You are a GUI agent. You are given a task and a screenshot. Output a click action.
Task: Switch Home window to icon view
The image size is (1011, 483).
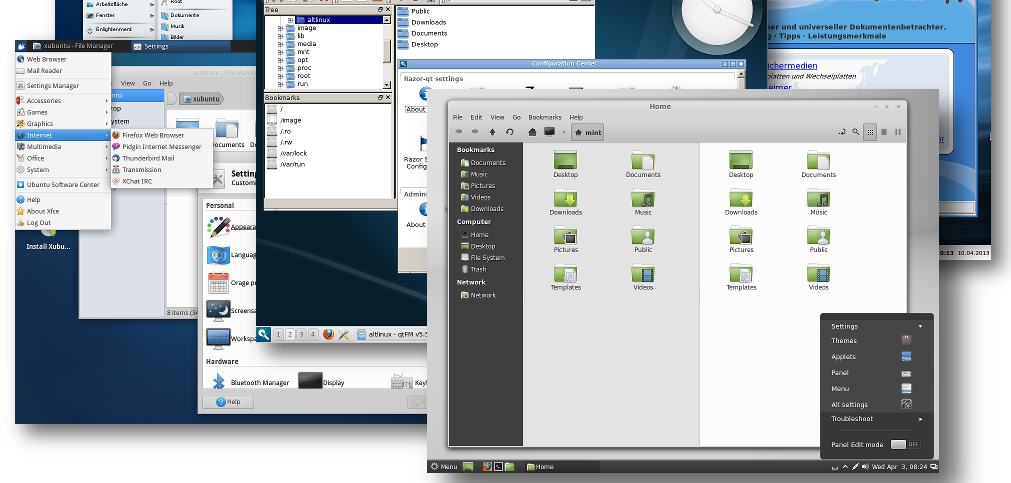coord(870,132)
